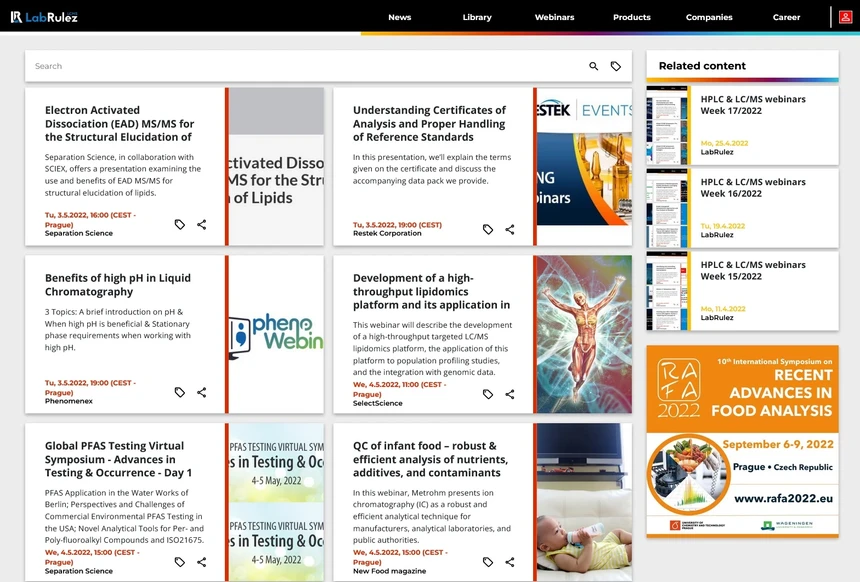Click tag icon on Global PFAS Testing card
The width and height of the screenshot is (860, 582).
click(179, 562)
